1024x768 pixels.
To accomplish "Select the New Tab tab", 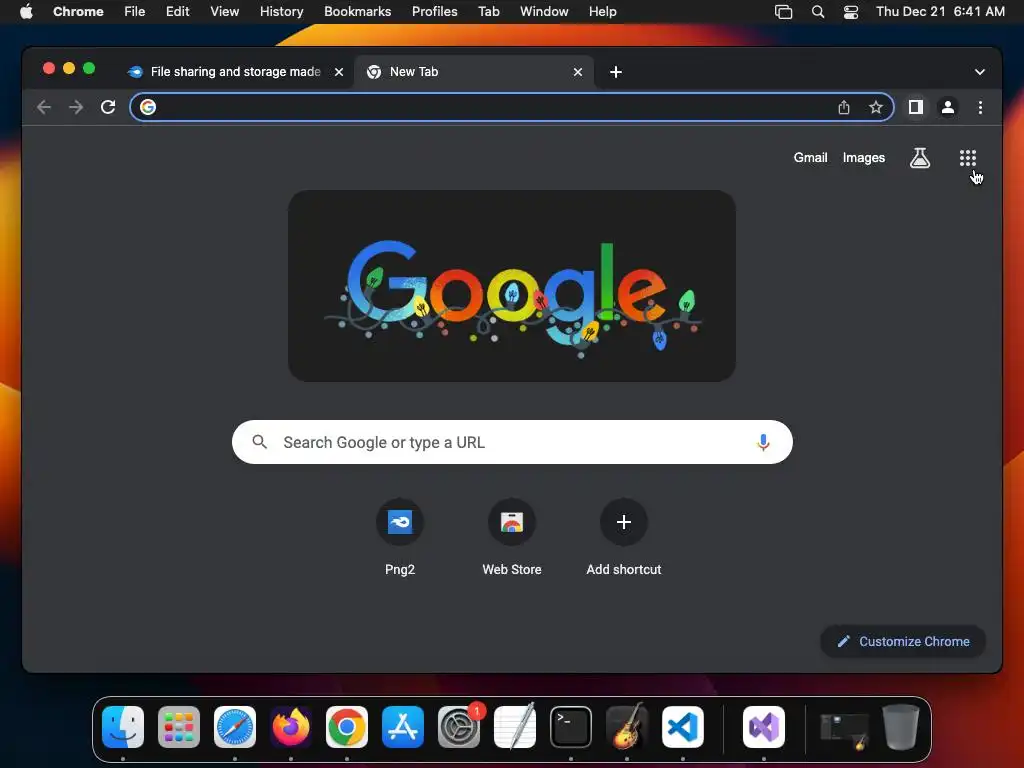I will (473, 72).
